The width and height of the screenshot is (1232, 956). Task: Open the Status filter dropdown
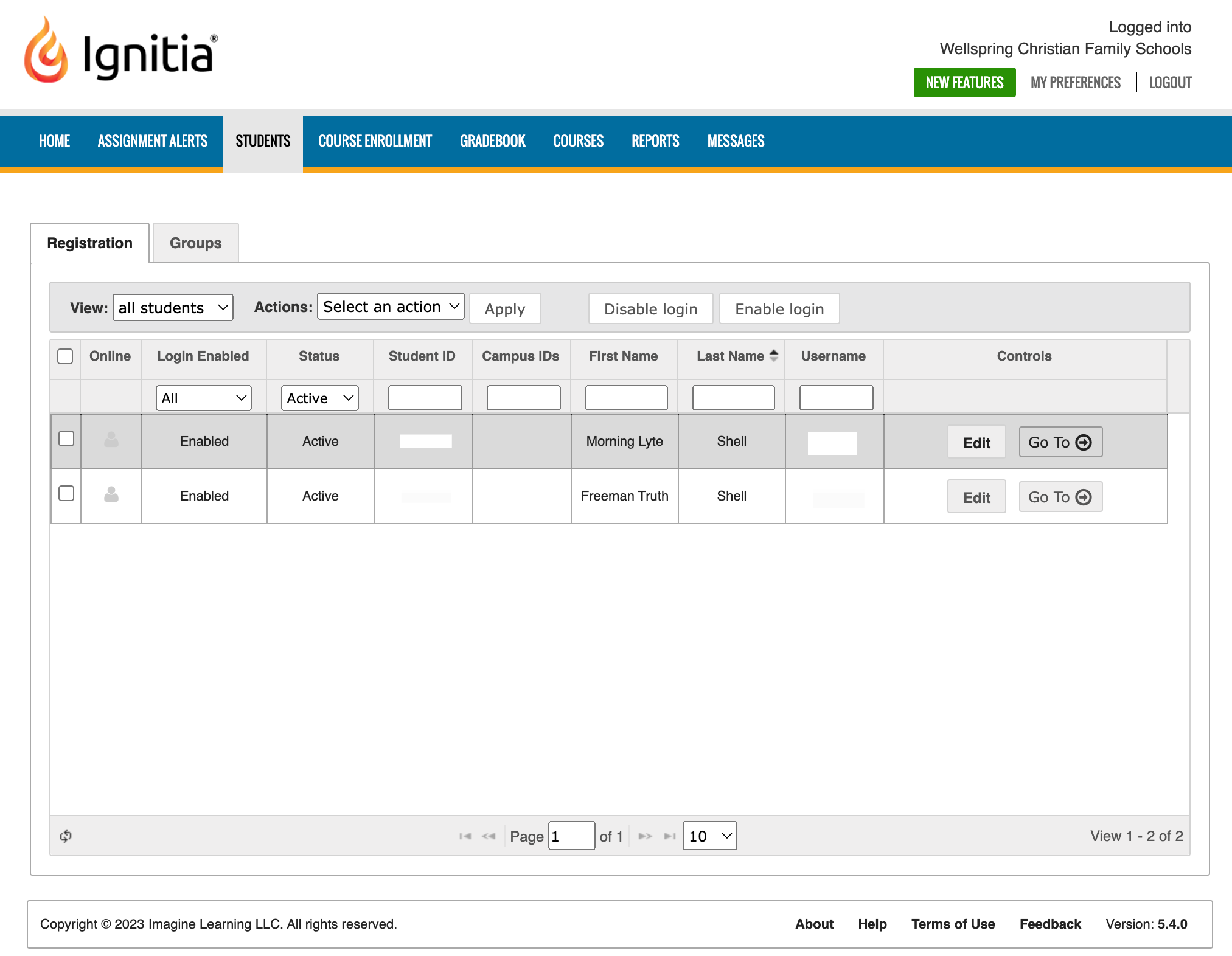click(x=320, y=398)
